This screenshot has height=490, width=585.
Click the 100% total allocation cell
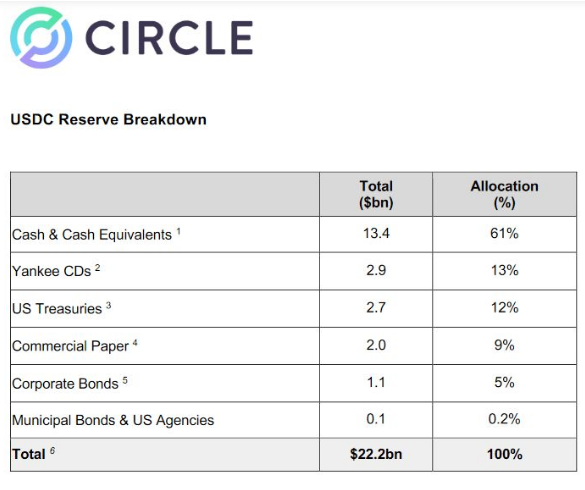coord(504,454)
